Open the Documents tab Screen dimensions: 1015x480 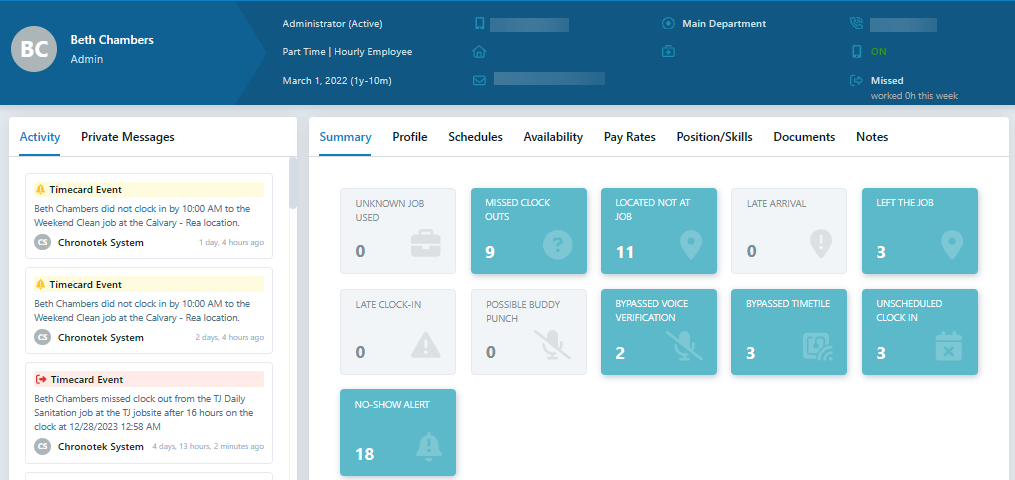(x=804, y=137)
